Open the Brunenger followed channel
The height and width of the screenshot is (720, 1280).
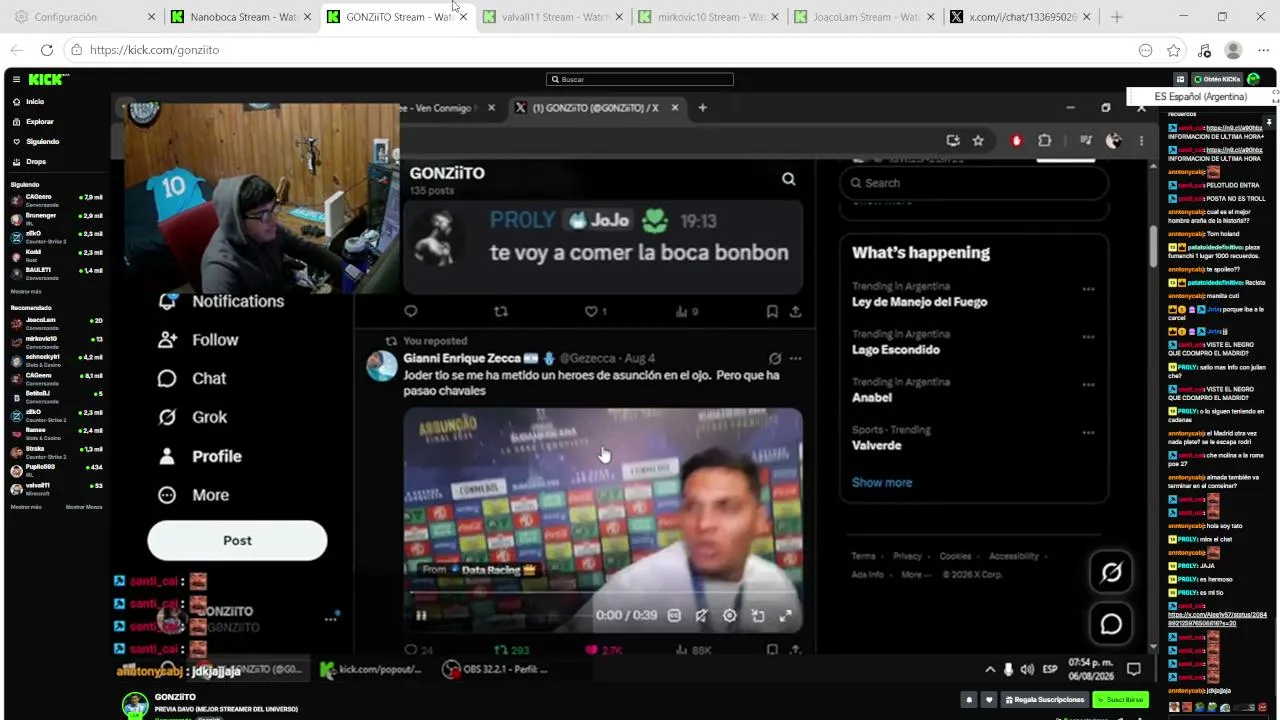click(x=56, y=218)
